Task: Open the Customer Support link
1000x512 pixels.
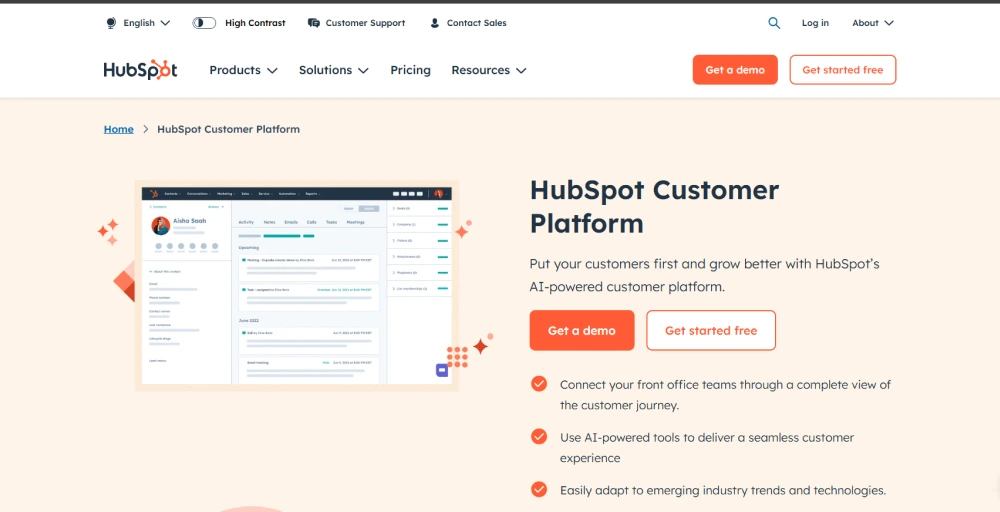Action: [x=365, y=23]
